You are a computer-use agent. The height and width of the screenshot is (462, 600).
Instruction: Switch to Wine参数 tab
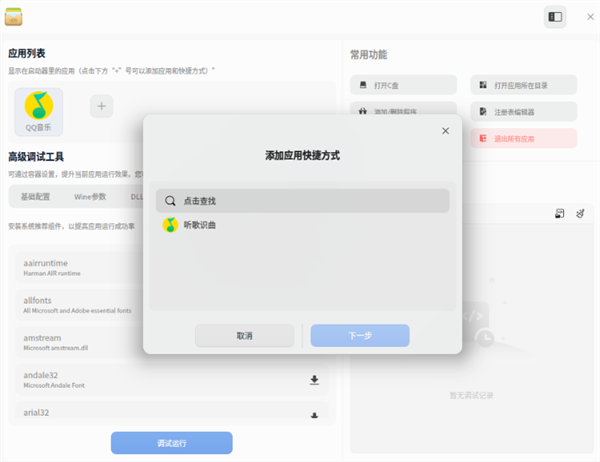[x=90, y=197]
